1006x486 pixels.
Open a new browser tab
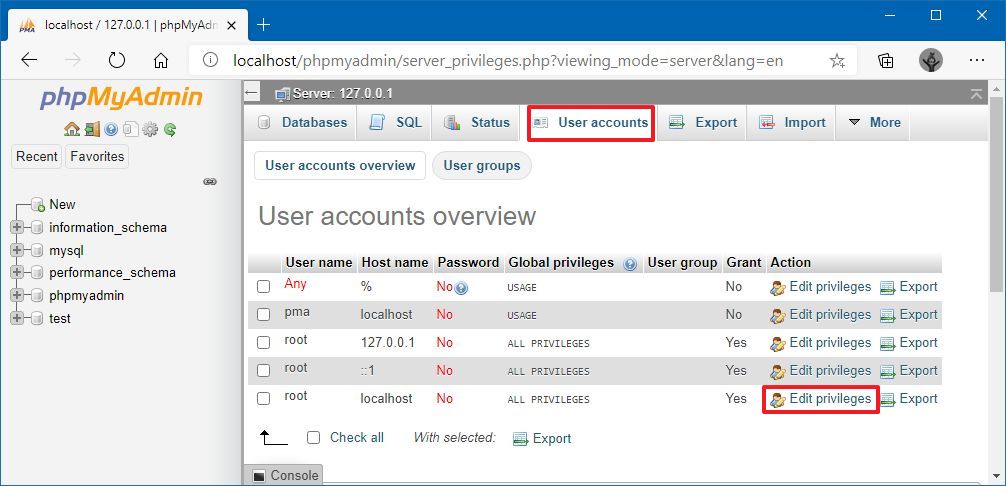tap(263, 24)
